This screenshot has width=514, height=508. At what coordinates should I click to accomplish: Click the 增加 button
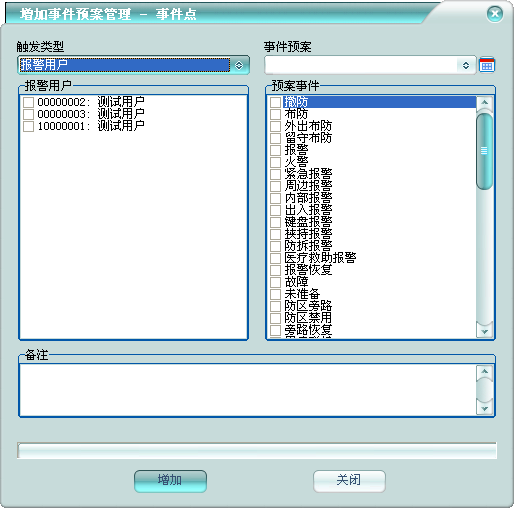(170, 481)
